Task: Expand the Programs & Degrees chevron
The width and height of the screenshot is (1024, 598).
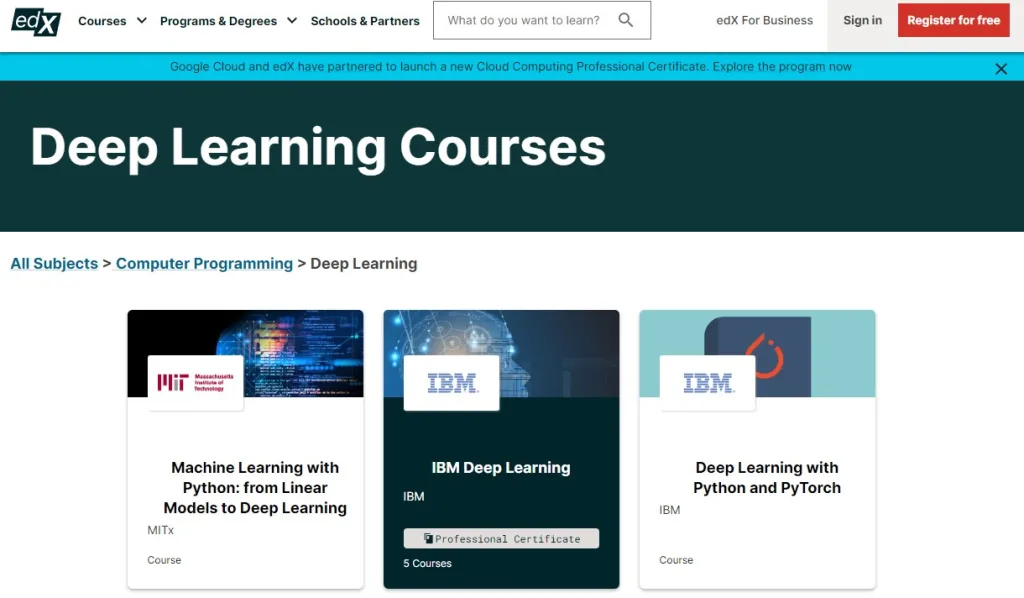Action: coord(292,21)
